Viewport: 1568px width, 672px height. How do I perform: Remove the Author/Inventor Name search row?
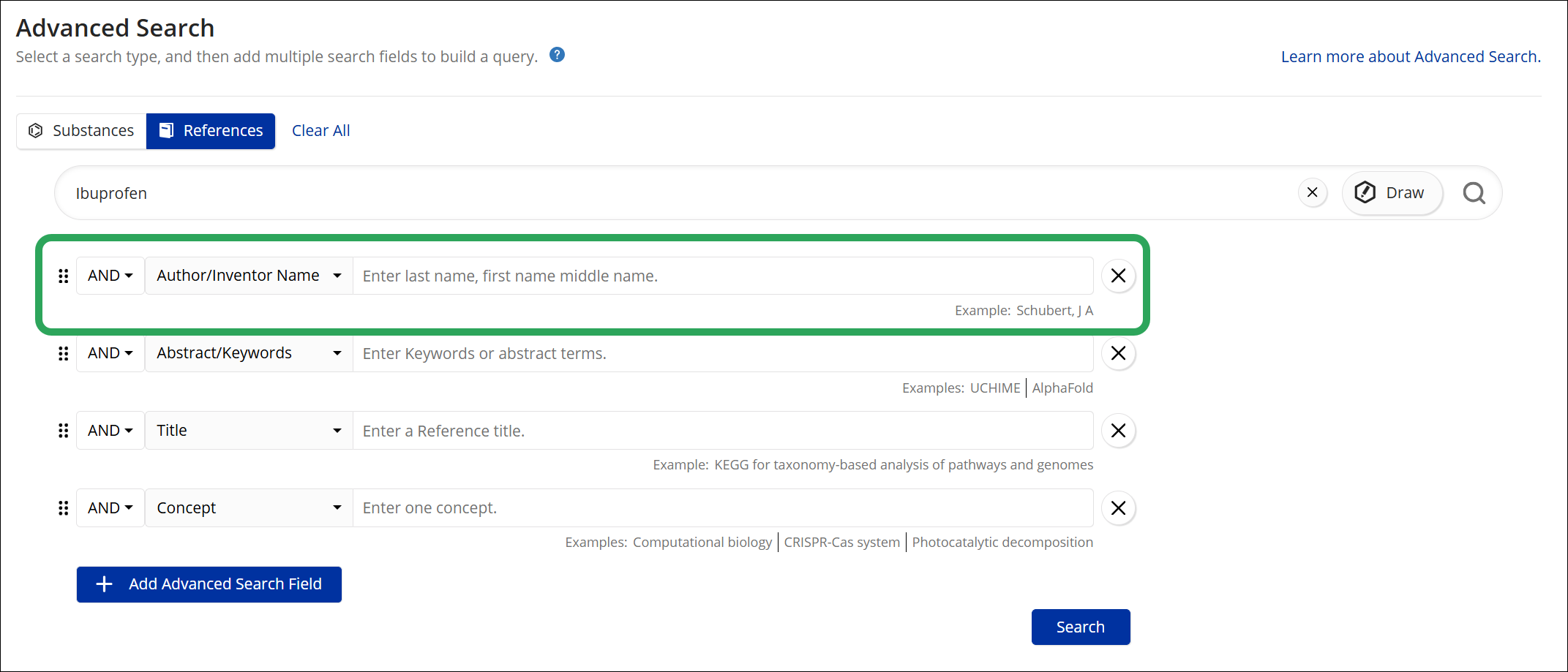[1118, 276]
